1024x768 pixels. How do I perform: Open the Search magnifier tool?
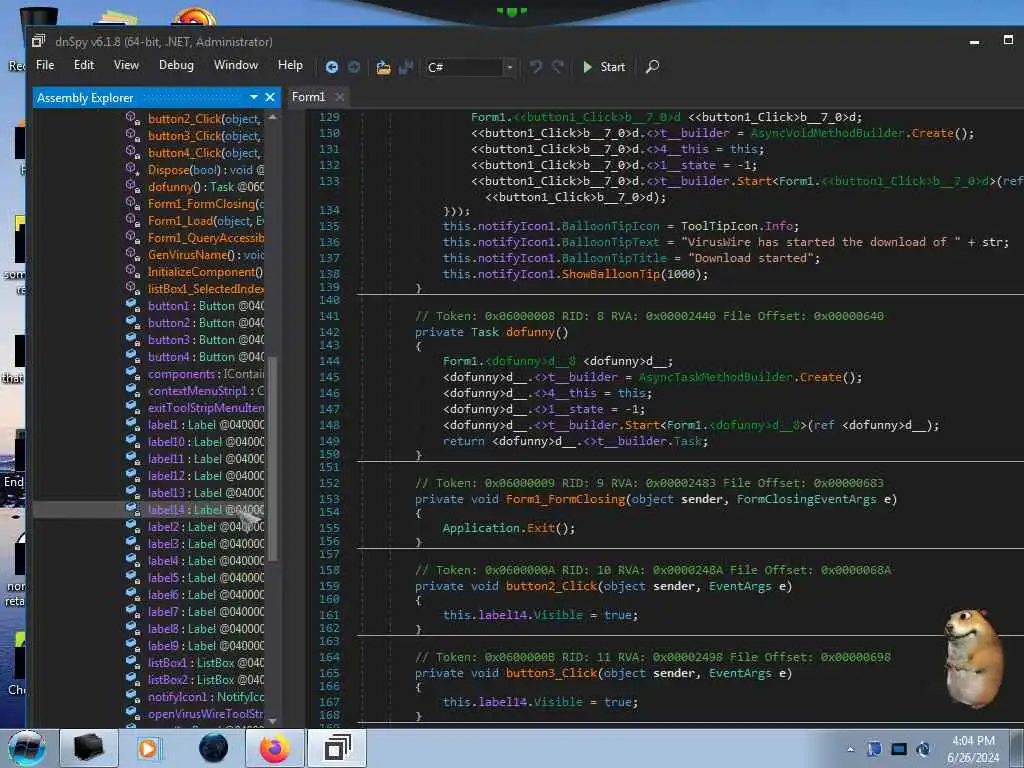652,67
